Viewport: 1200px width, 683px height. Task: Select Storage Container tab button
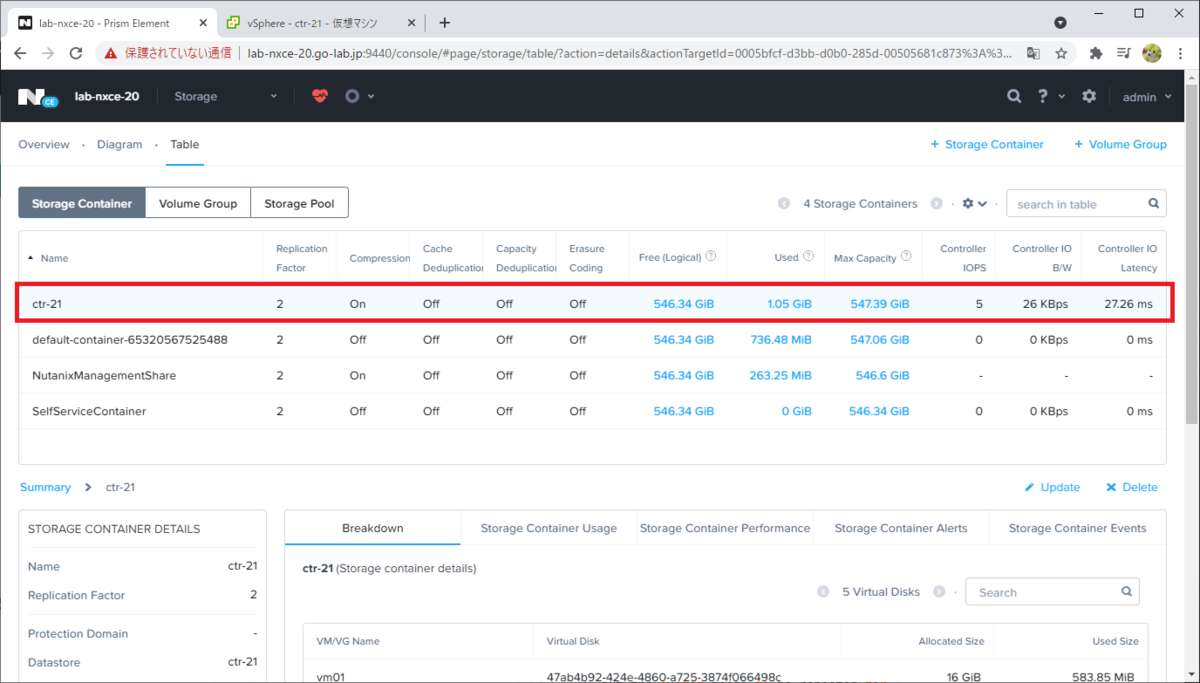82,203
